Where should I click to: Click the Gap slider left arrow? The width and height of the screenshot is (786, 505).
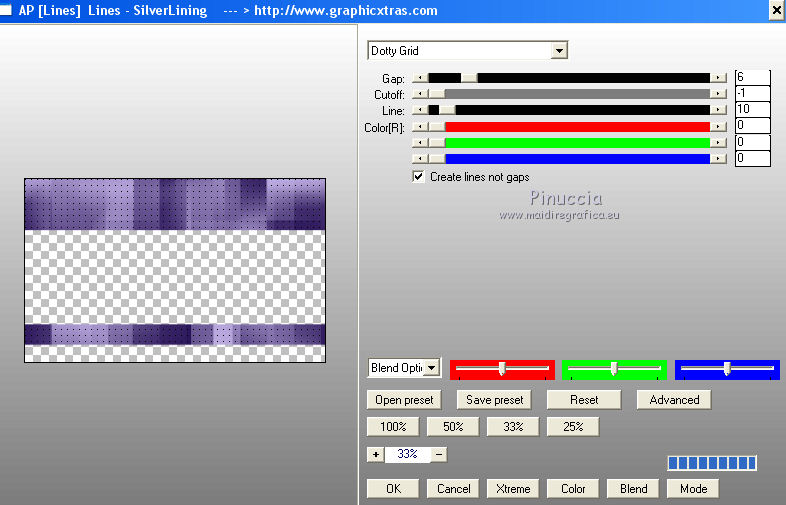click(x=420, y=78)
